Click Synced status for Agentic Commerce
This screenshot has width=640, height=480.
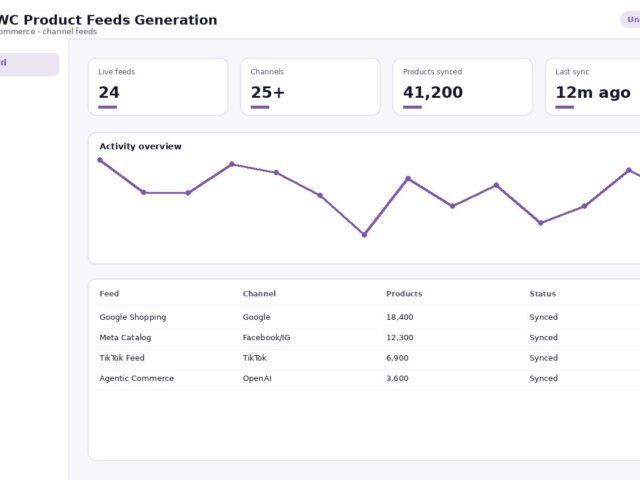543,378
